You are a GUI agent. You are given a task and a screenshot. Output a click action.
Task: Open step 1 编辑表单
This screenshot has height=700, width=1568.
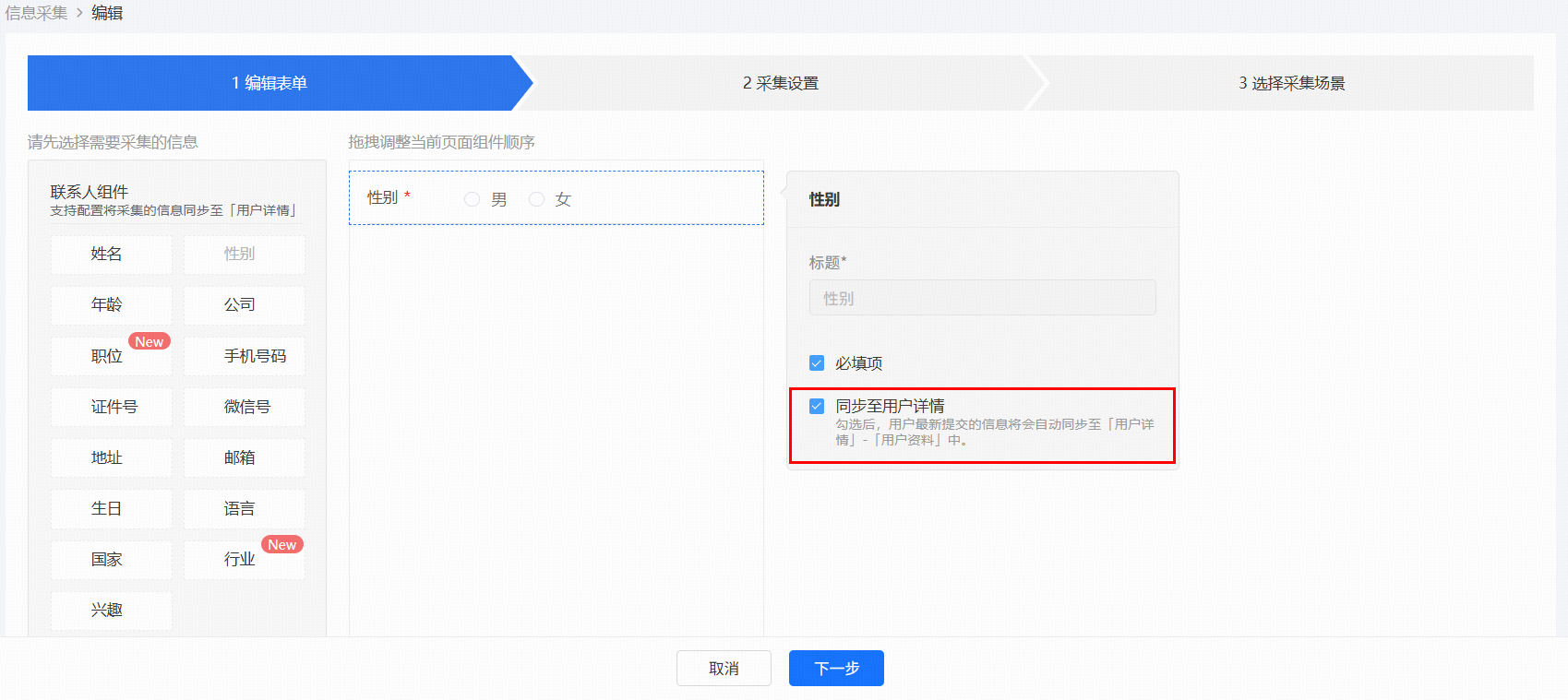(269, 83)
